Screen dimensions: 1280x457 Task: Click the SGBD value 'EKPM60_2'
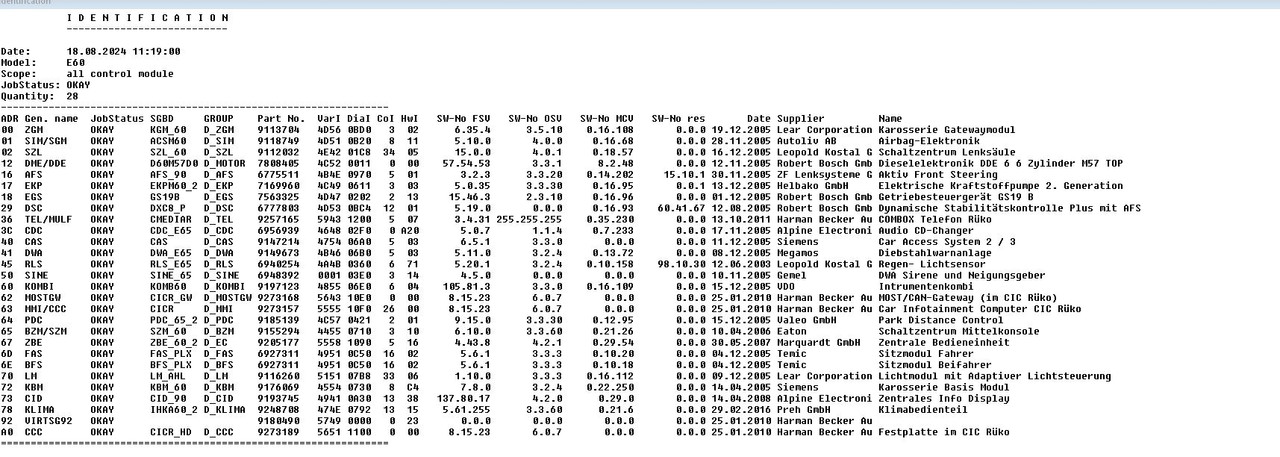pos(174,186)
